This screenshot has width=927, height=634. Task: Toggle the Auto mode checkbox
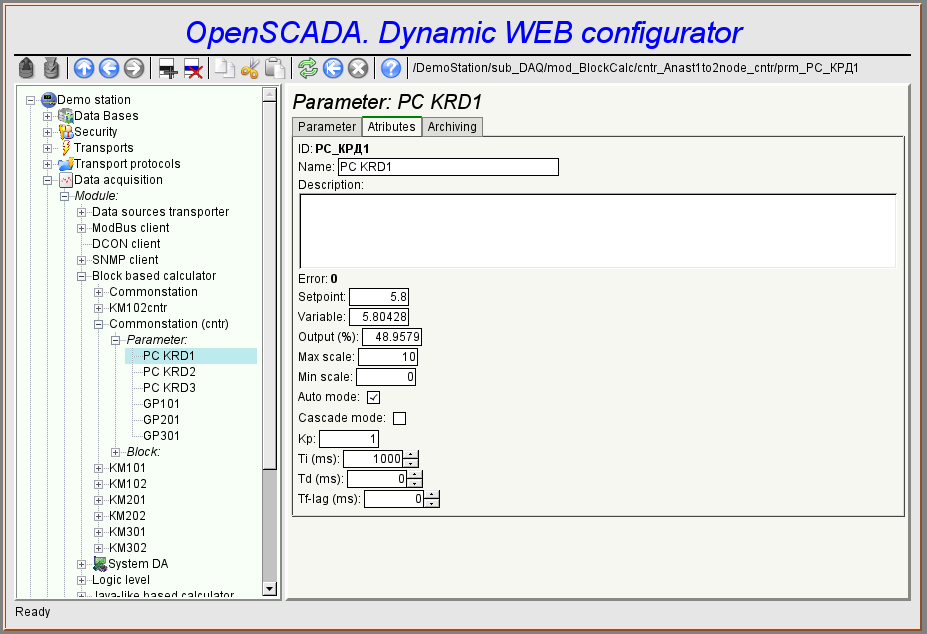click(x=374, y=397)
